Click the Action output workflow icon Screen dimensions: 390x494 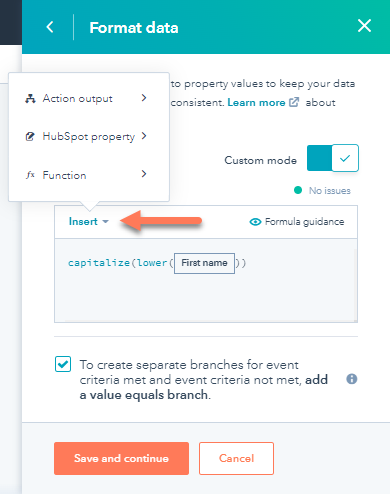(30, 99)
